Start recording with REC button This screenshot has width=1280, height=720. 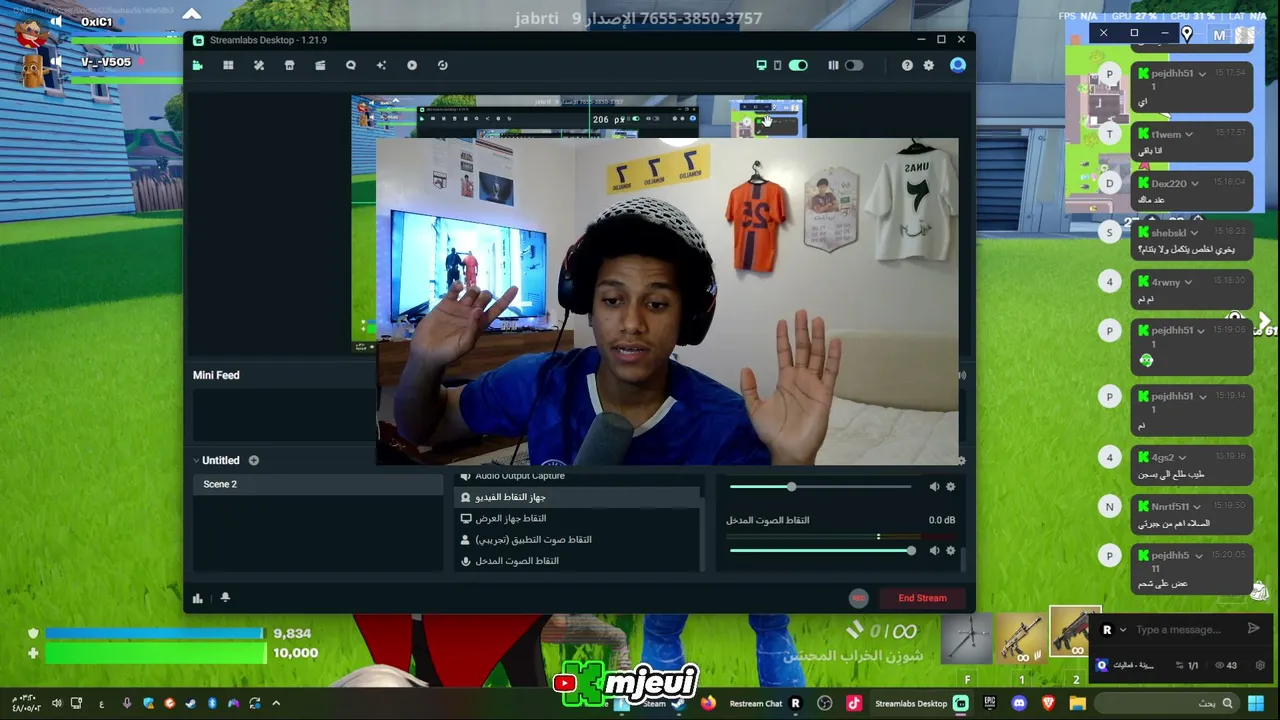coord(858,598)
